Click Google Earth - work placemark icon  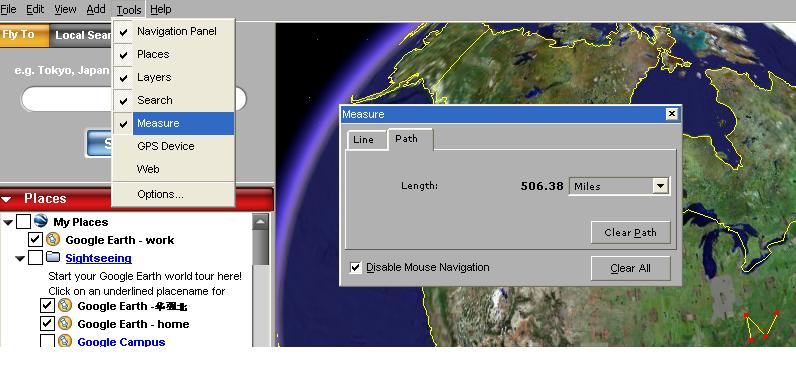coord(53,239)
